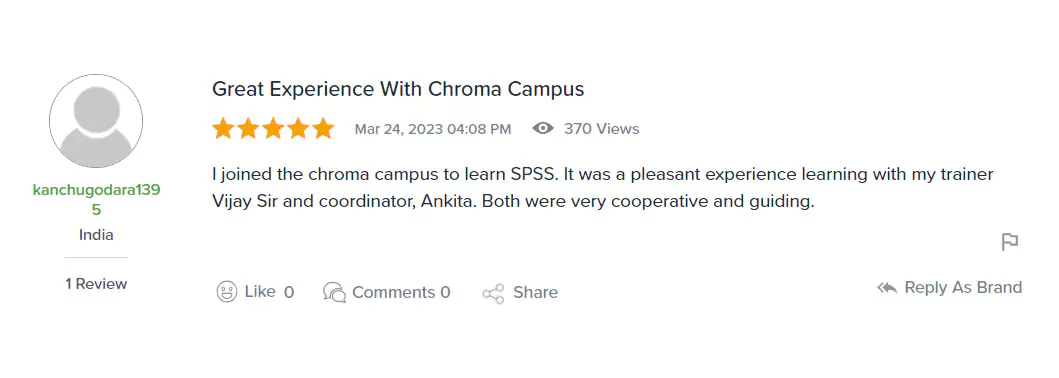Open the kanchugodara1395 profile avatar
This screenshot has height=378, width=1059.
(x=96, y=121)
